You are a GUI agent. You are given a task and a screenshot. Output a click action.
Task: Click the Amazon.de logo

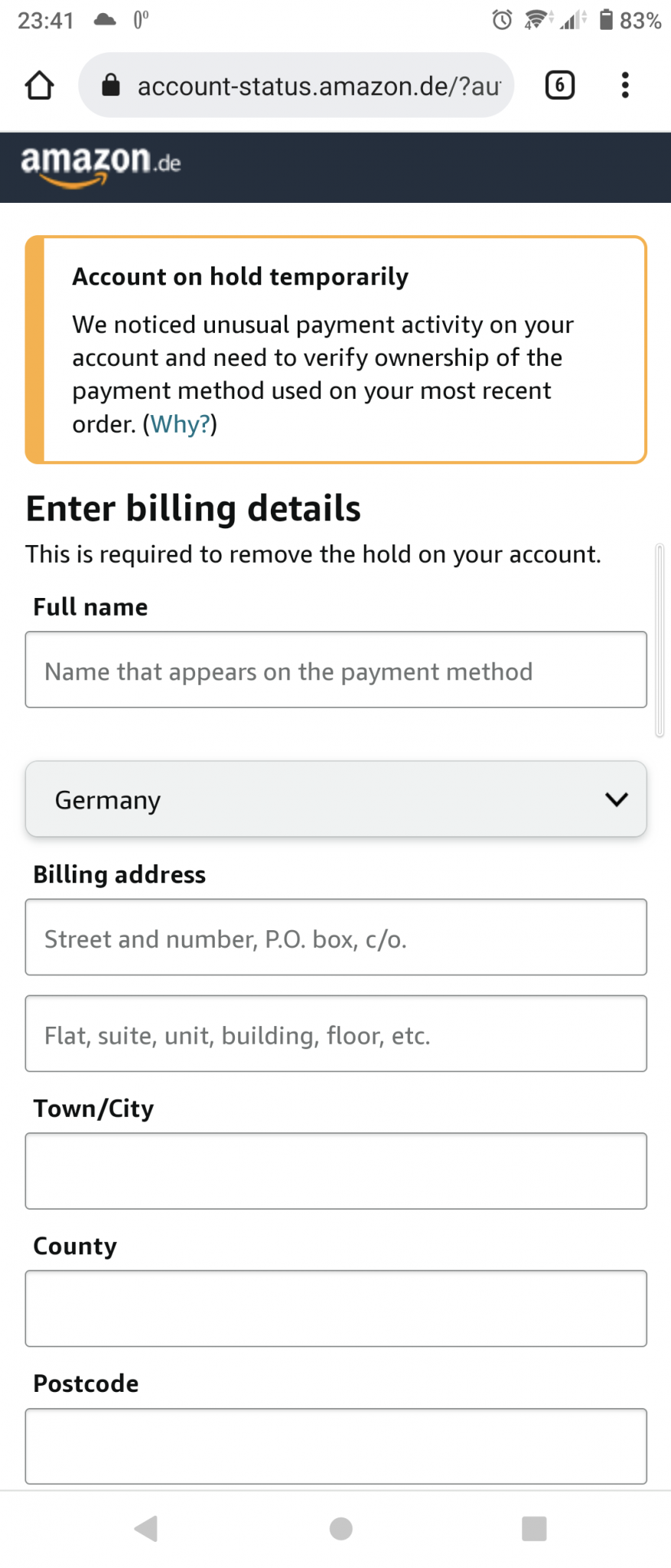(x=100, y=165)
